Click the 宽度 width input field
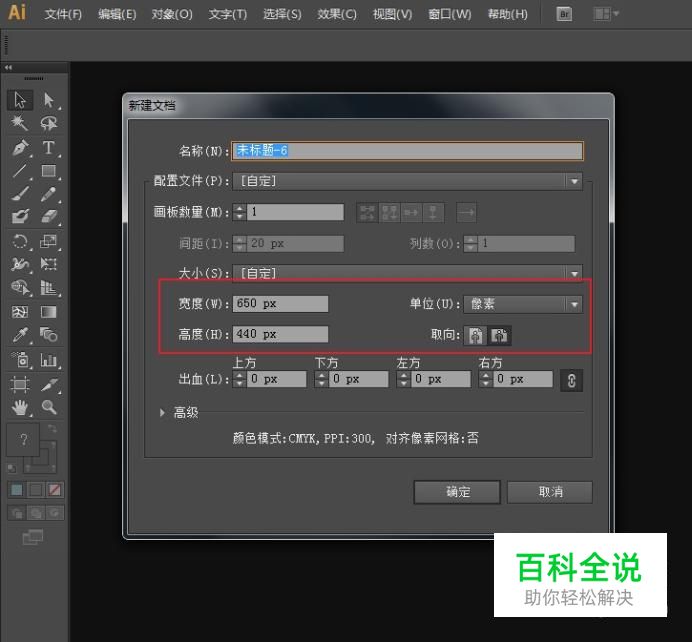This screenshot has width=692, height=642. pos(280,304)
